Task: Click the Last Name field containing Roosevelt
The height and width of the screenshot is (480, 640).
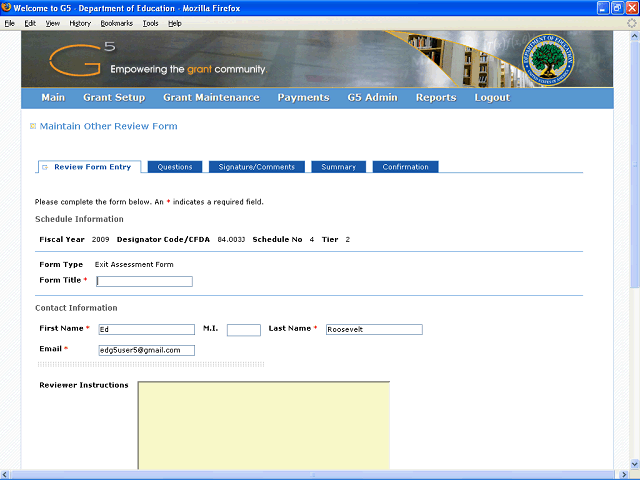Action: (x=374, y=329)
